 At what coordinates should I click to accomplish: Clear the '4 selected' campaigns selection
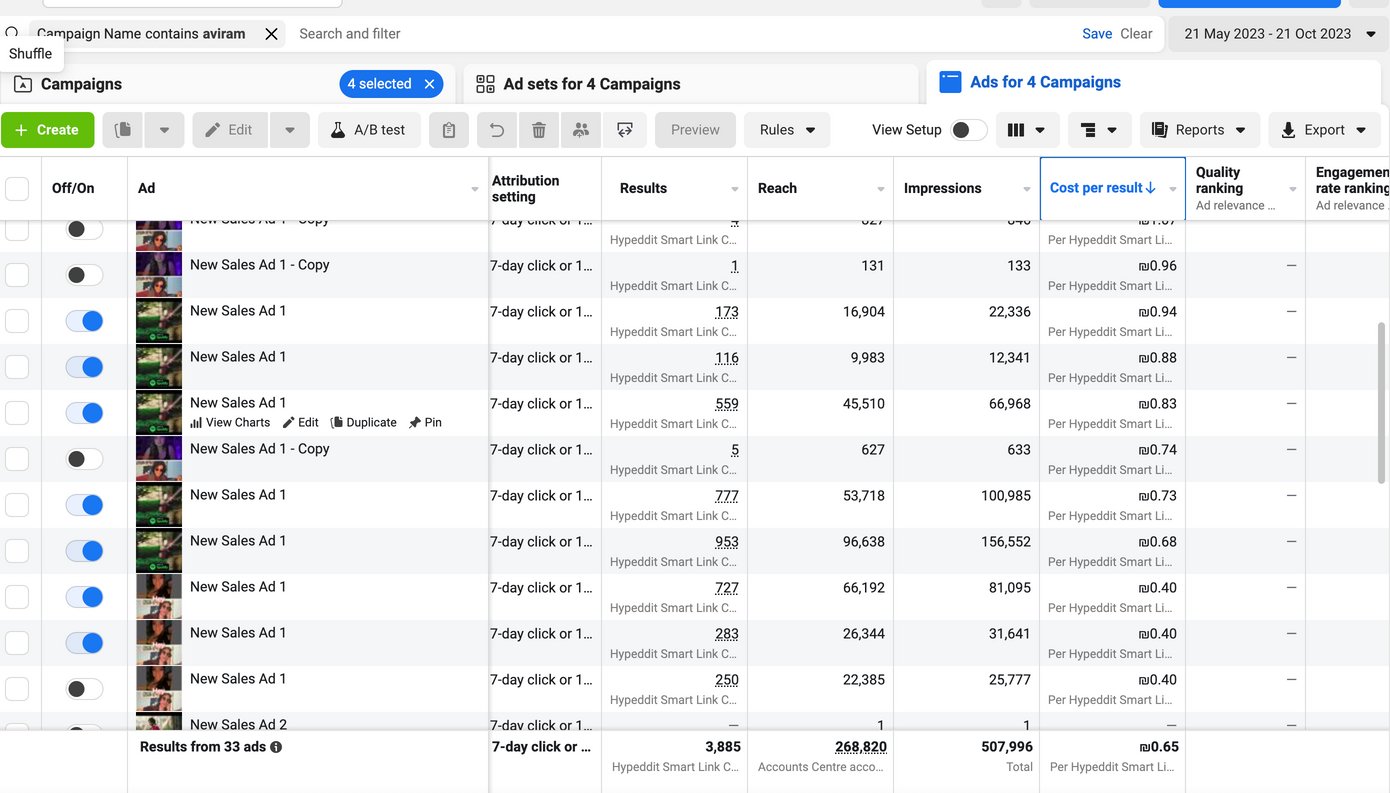(429, 84)
